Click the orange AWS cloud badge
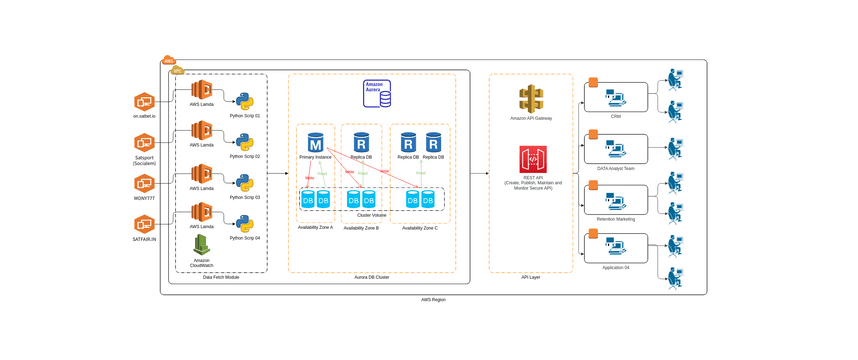This screenshot has height=360, width=858. tap(169, 60)
